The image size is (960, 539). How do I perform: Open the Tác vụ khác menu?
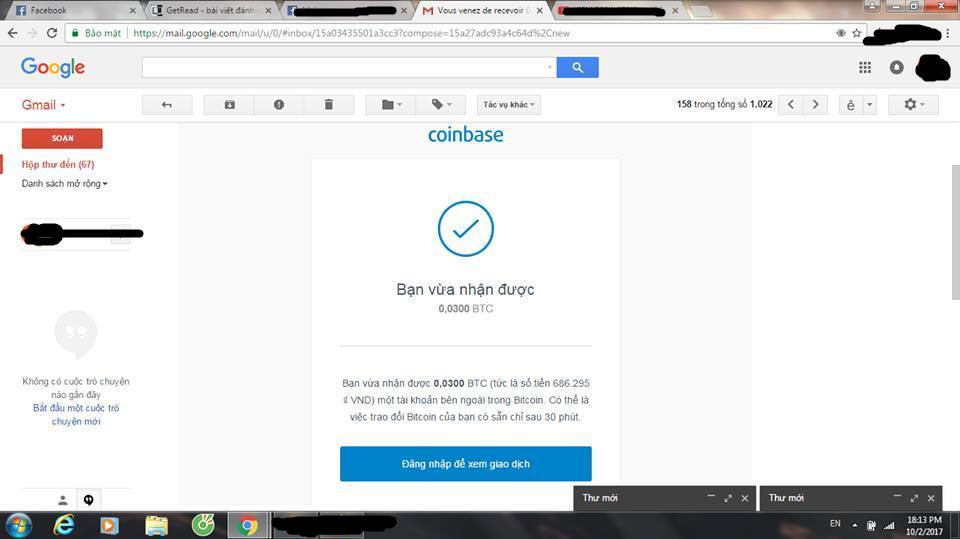[509, 105]
